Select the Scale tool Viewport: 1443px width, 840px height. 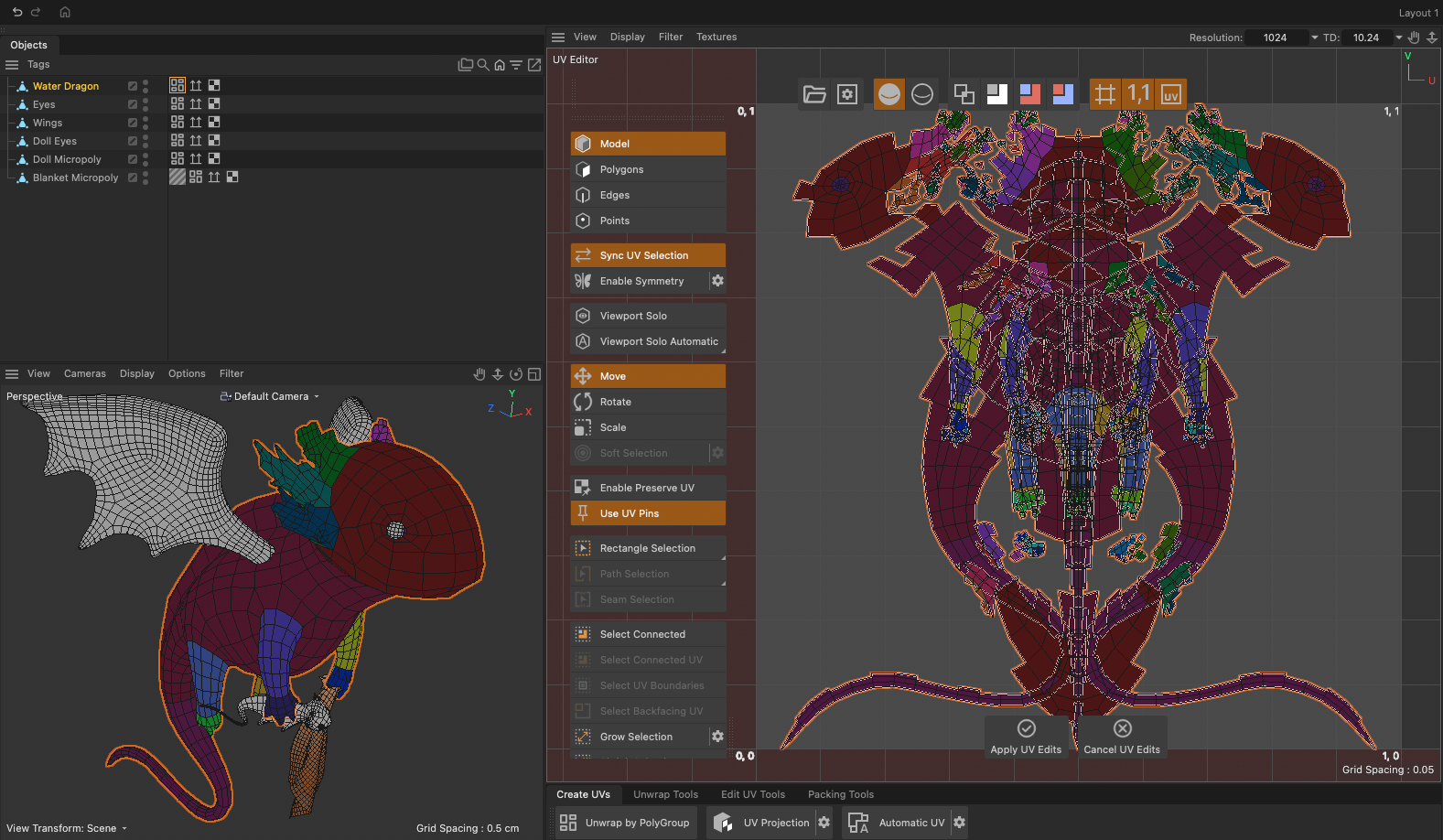tap(648, 427)
